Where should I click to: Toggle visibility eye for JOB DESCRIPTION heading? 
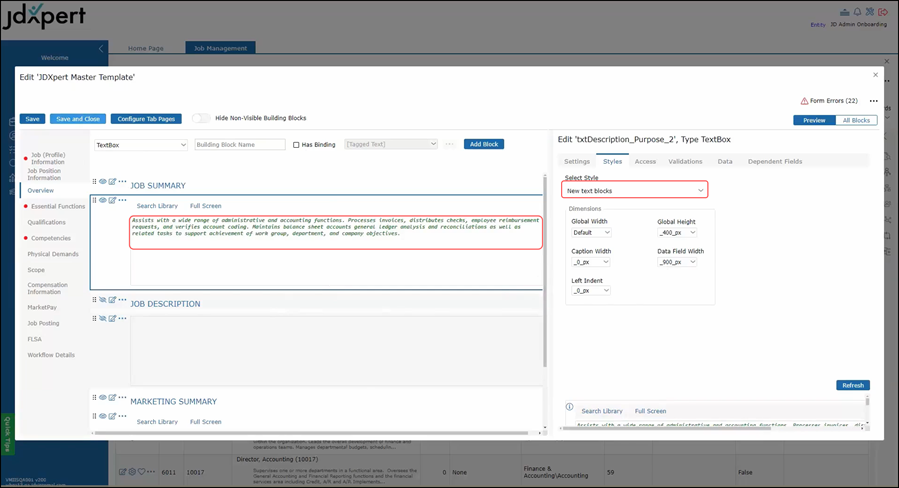point(103,299)
